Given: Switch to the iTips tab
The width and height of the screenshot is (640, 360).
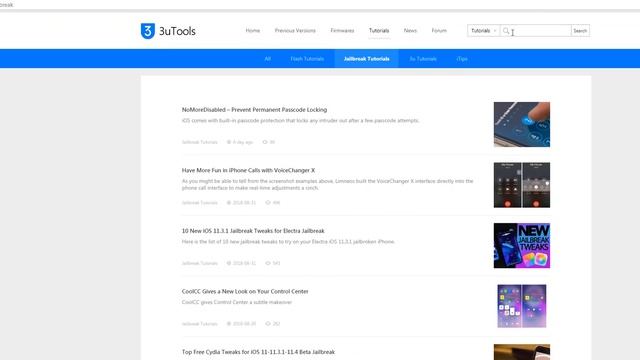Looking at the screenshot, I should click(462, 59).
